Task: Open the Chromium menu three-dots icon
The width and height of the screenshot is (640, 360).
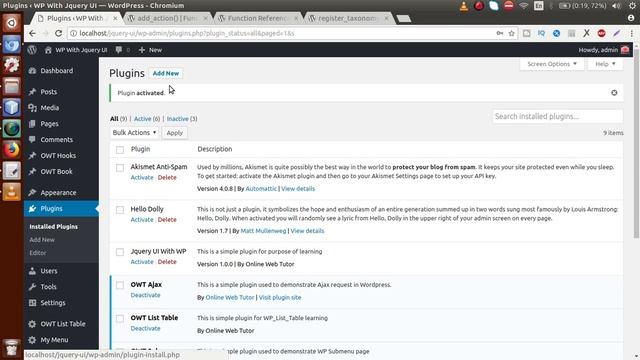Action: click(631, 33)
